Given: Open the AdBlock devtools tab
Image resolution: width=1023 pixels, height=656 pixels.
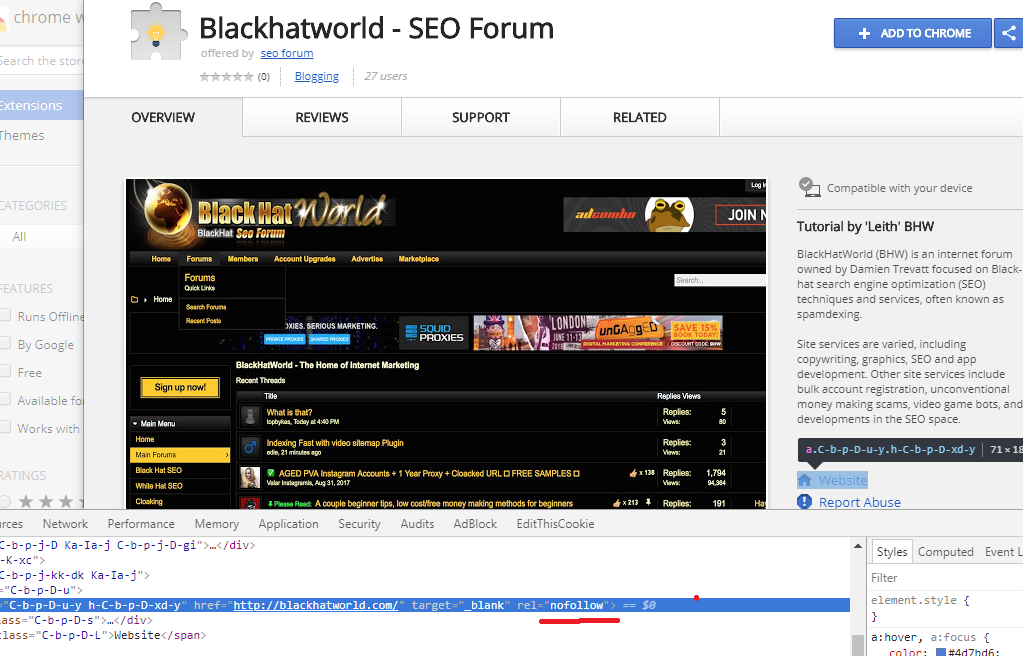Looking at the screenshot, I should (475, 523).
